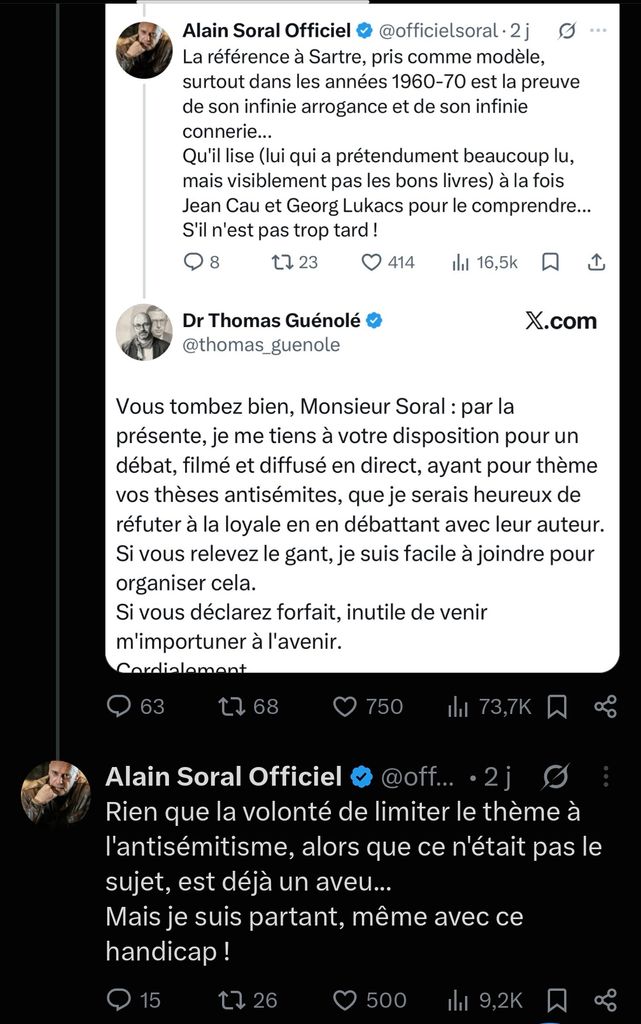The width and height of the screenshot is (641, 1024).
Task: Open horizontal three-dot menu on top embedded tweet
Action: [x=598, y=30]
